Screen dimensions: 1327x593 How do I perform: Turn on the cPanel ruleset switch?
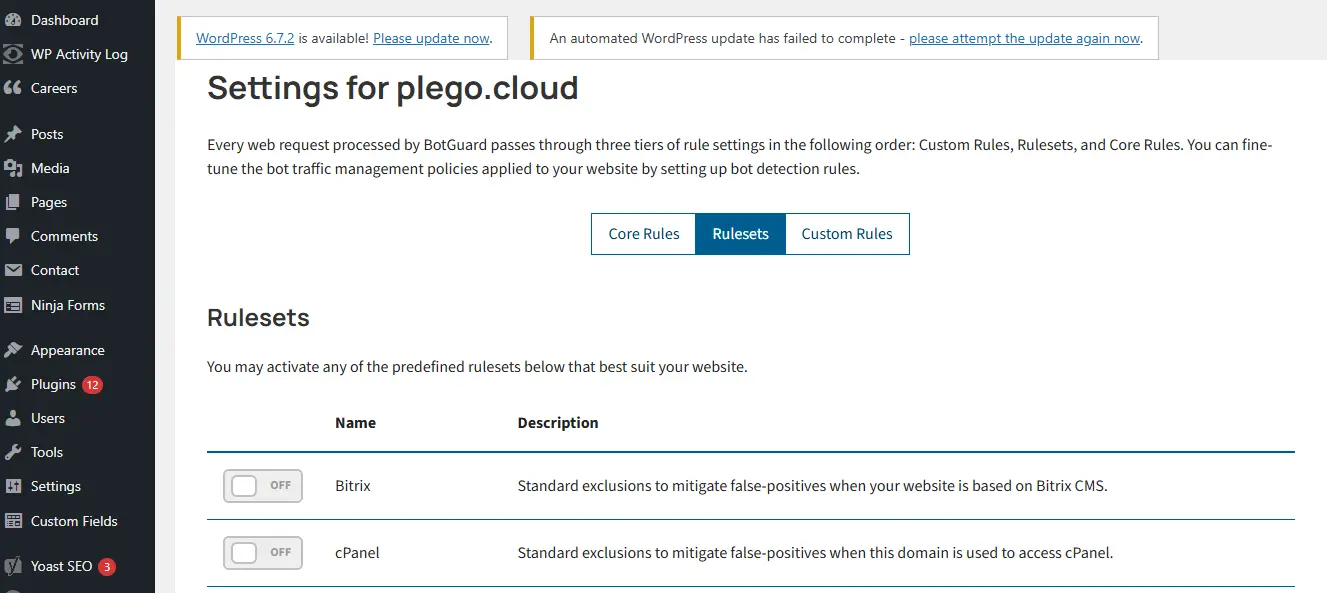(x=262, y=552)
